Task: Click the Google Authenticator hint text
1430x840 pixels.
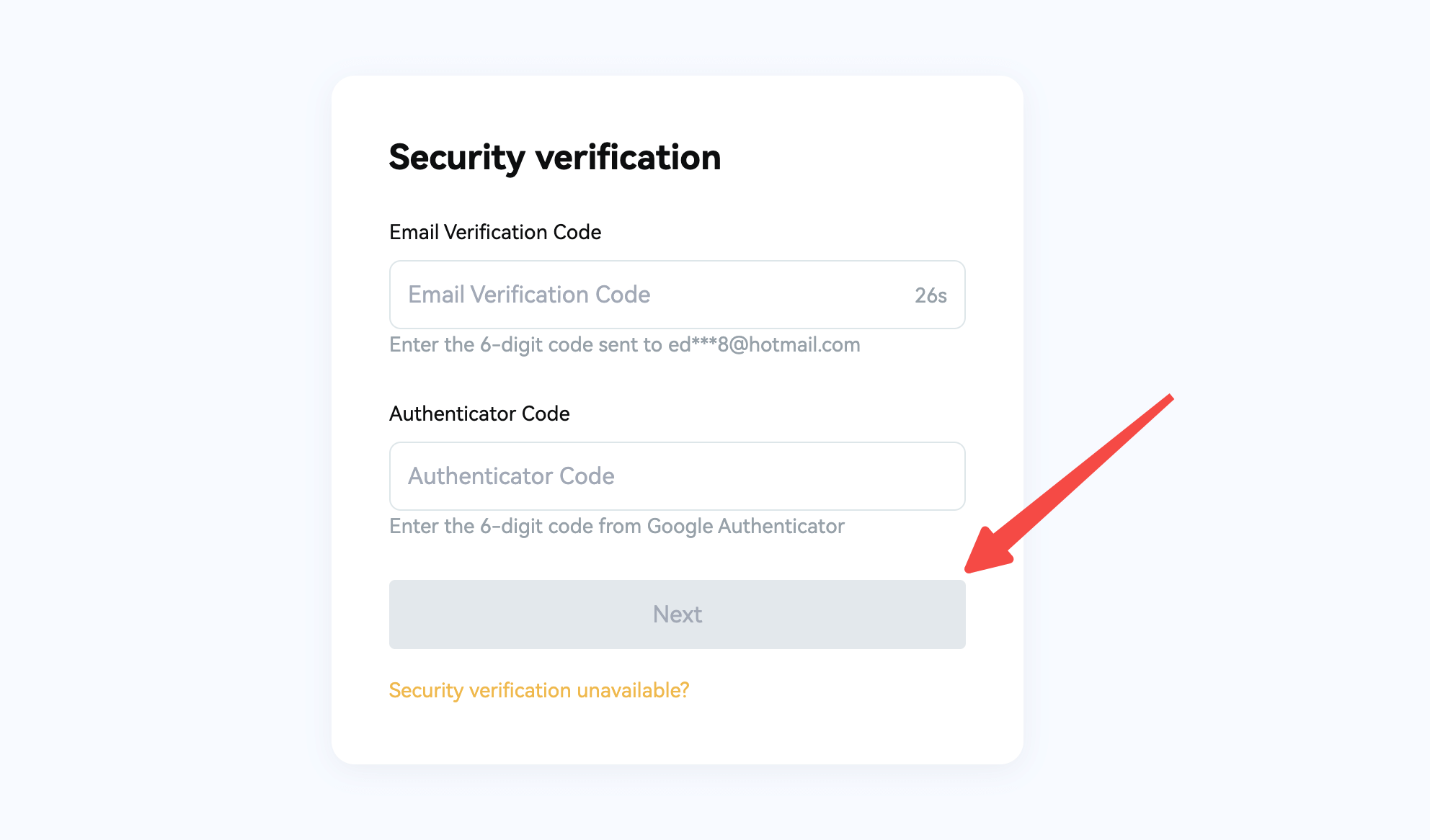Action: (x=616, y=526)
